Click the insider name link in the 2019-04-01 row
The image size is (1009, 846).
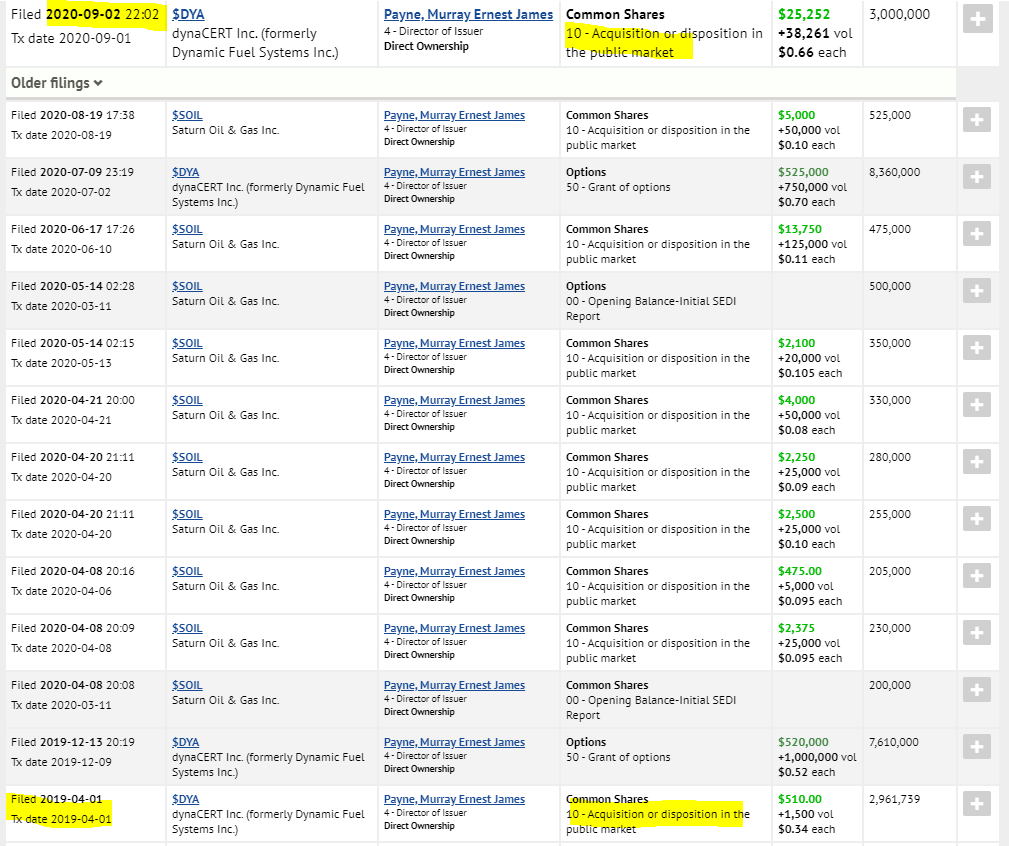coord(454,799)
